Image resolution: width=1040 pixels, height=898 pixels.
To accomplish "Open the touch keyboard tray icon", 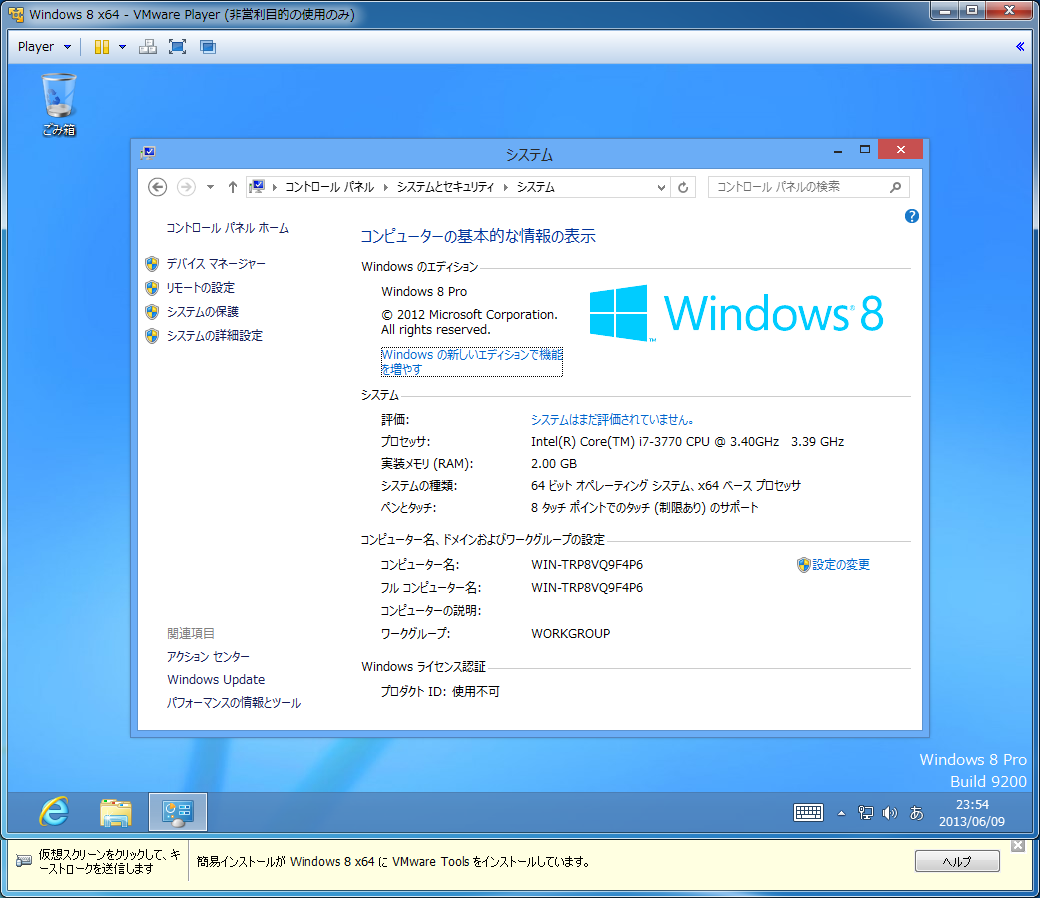I will (x=808, y=812).
